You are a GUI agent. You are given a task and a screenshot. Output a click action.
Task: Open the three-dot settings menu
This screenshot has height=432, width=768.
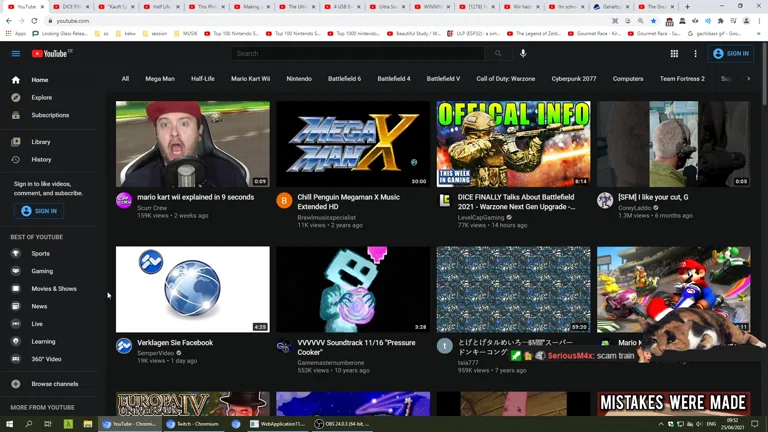[x=695, y=54]
